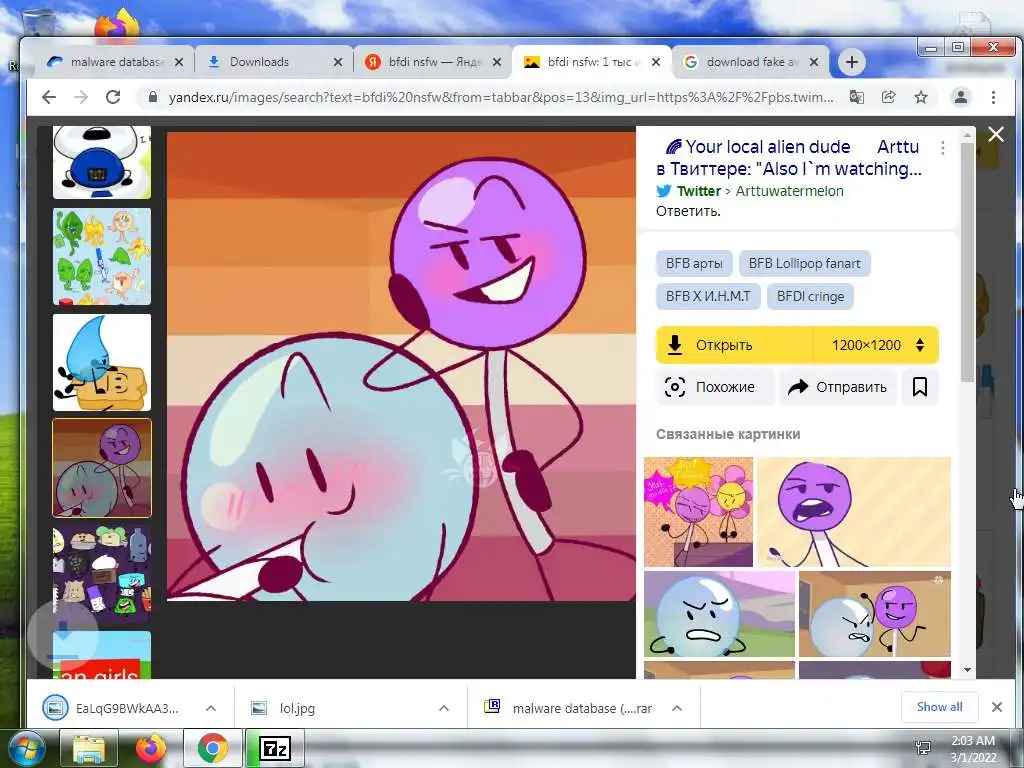This screenshot has height=768, width=1024.
Task: Close the image viewer overlay
Action: [996, 135]
